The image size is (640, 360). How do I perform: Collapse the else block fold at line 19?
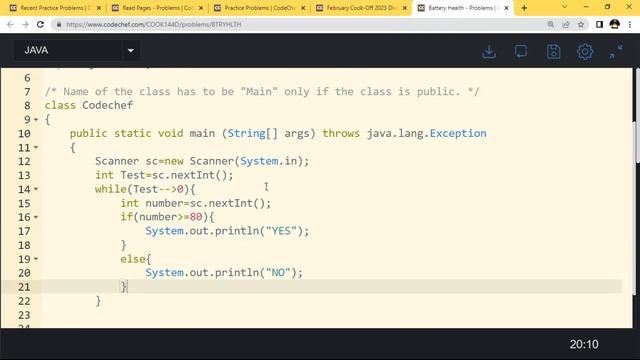tap(36, 259)
